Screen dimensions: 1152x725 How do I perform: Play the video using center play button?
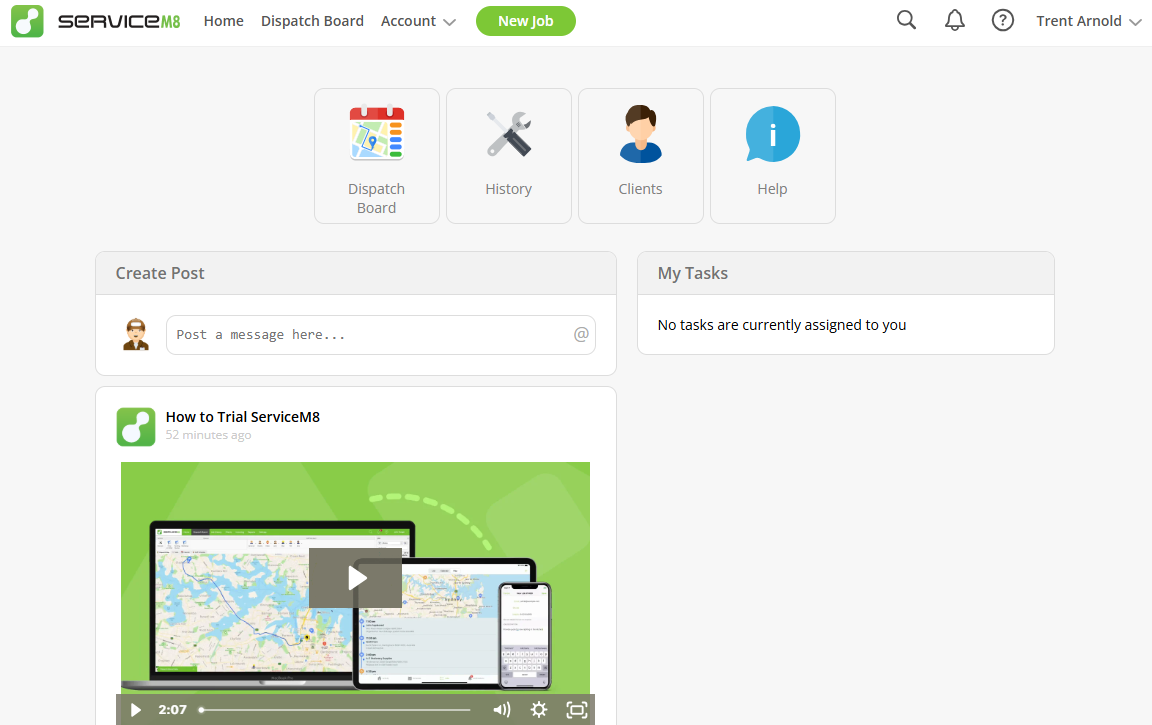coord(356,577)
